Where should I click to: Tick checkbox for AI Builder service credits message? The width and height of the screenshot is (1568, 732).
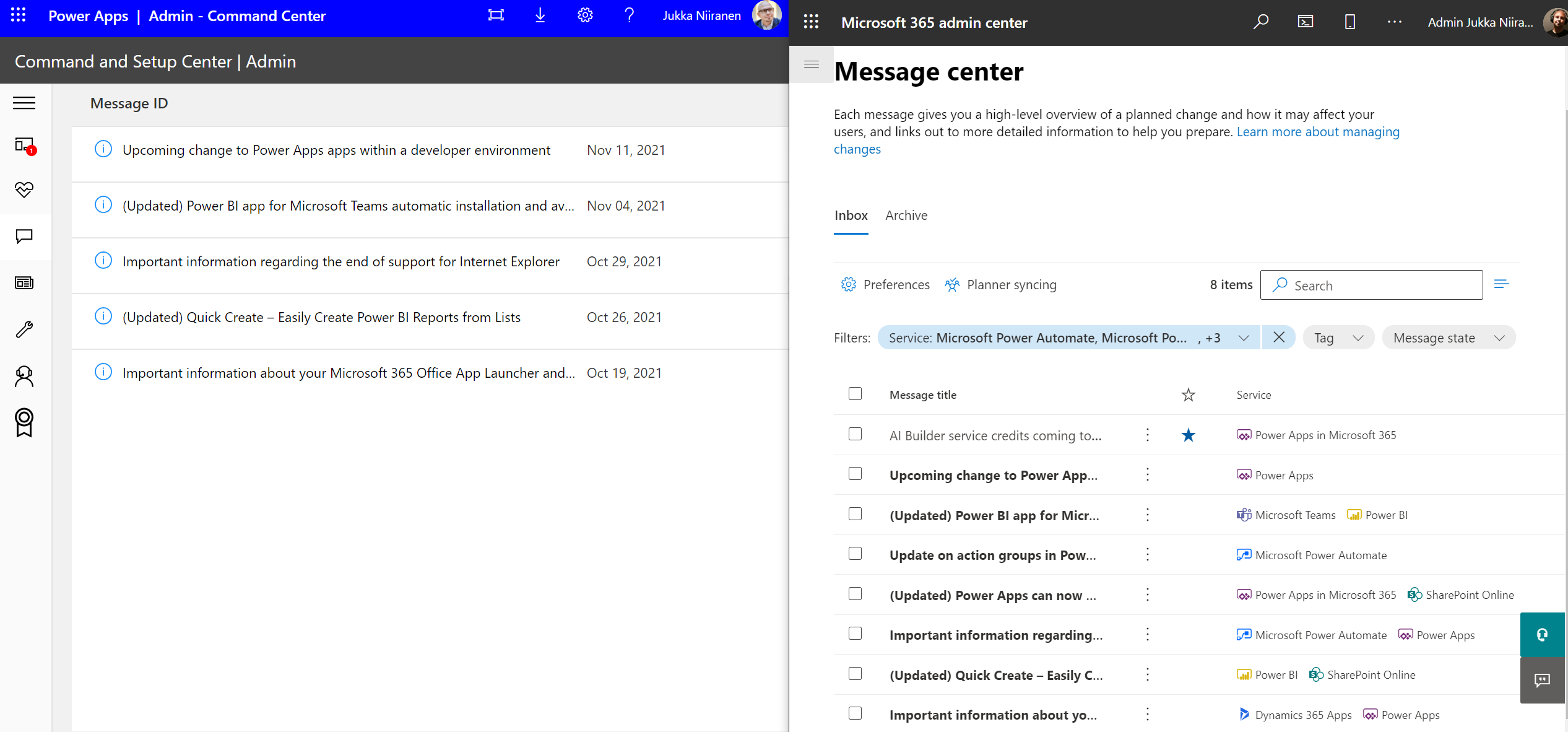click(x=855, y=434)
